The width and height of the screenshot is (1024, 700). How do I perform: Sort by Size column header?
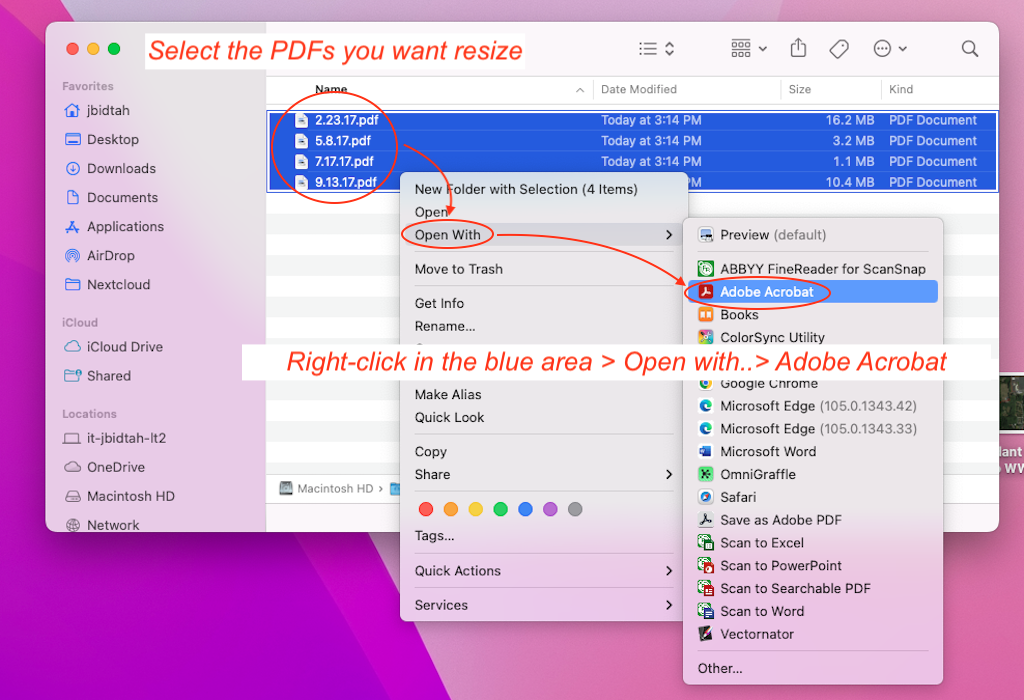pyautogui.click(x=799, y=89)
